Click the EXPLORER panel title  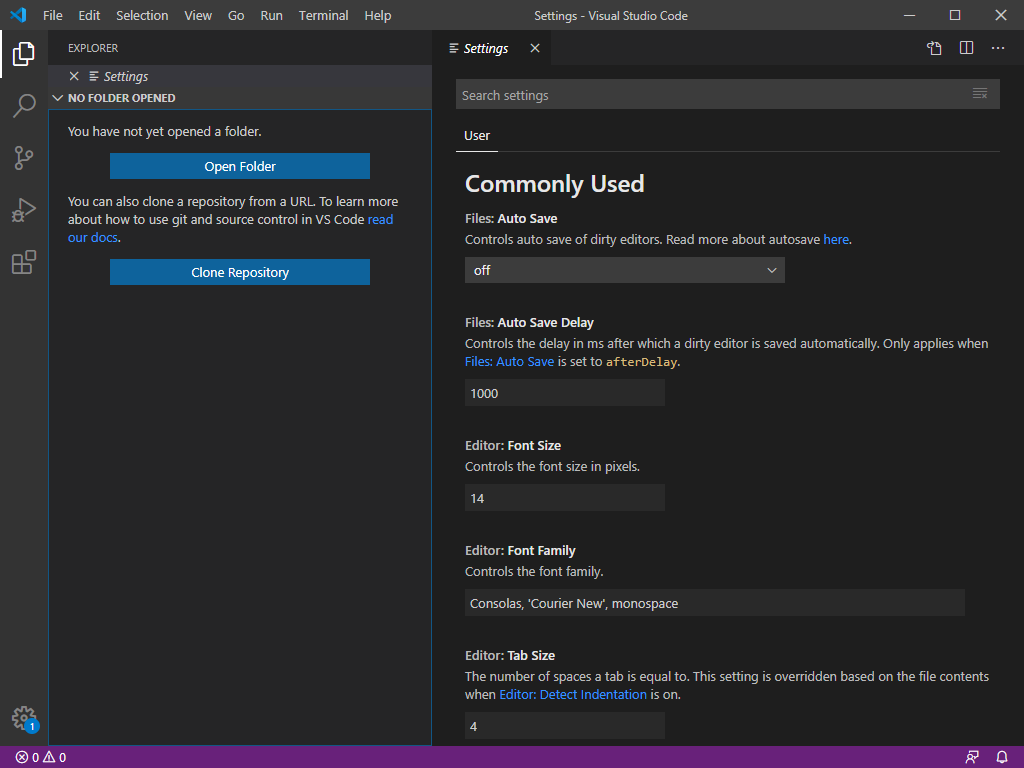pyautogui.click(x=93, y=48)
